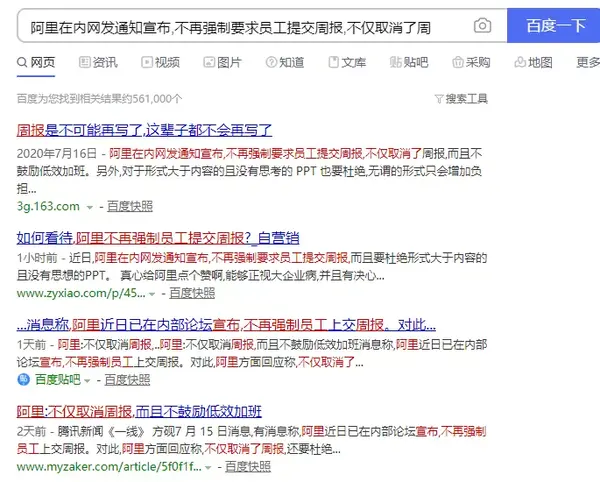This screenshot has width=600, height=482.
Task: Click the picture icon beside 图片
Action: (209, 62)
